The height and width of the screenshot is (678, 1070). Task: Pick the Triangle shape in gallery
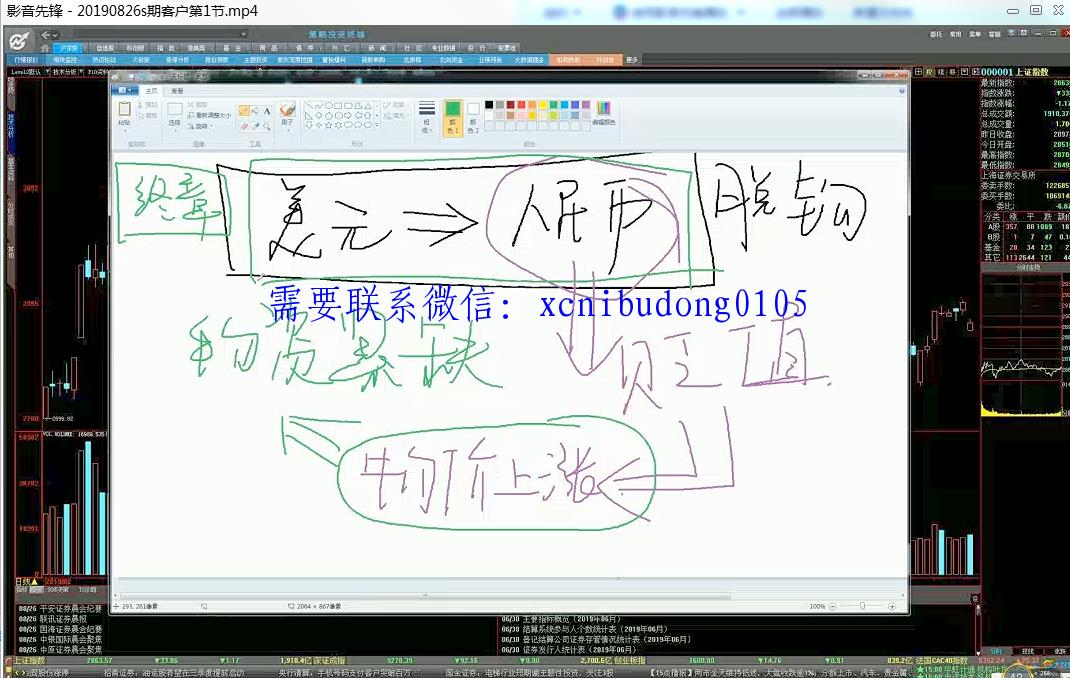click(368, 106)
